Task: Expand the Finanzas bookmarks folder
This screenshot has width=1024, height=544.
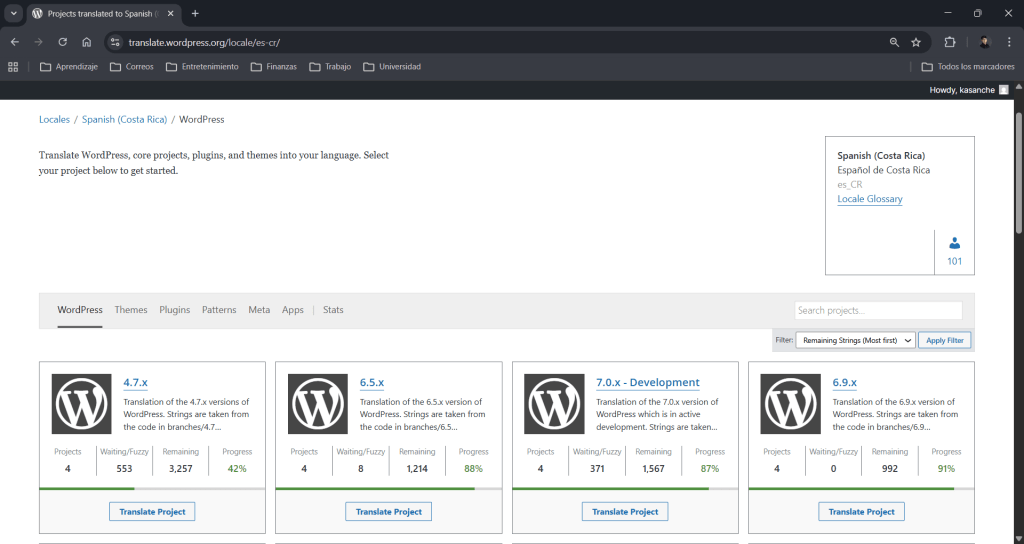Action: [273, 67]
